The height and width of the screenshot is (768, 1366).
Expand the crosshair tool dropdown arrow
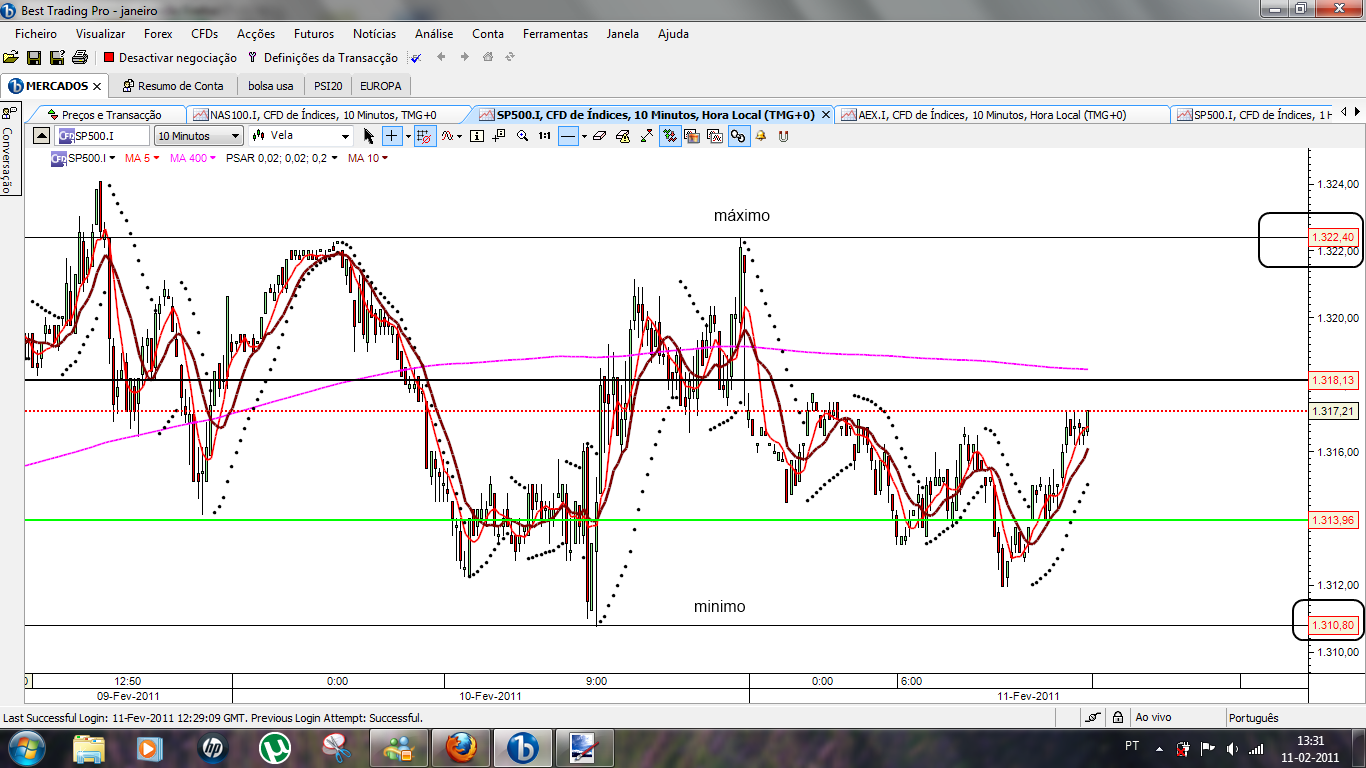tap(407, 135)
